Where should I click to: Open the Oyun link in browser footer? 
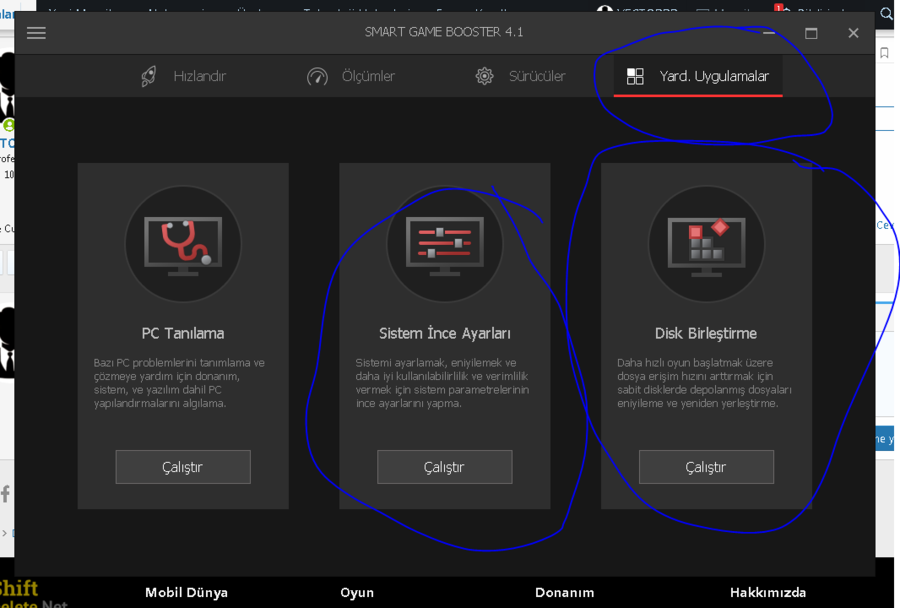click(357, 592)
